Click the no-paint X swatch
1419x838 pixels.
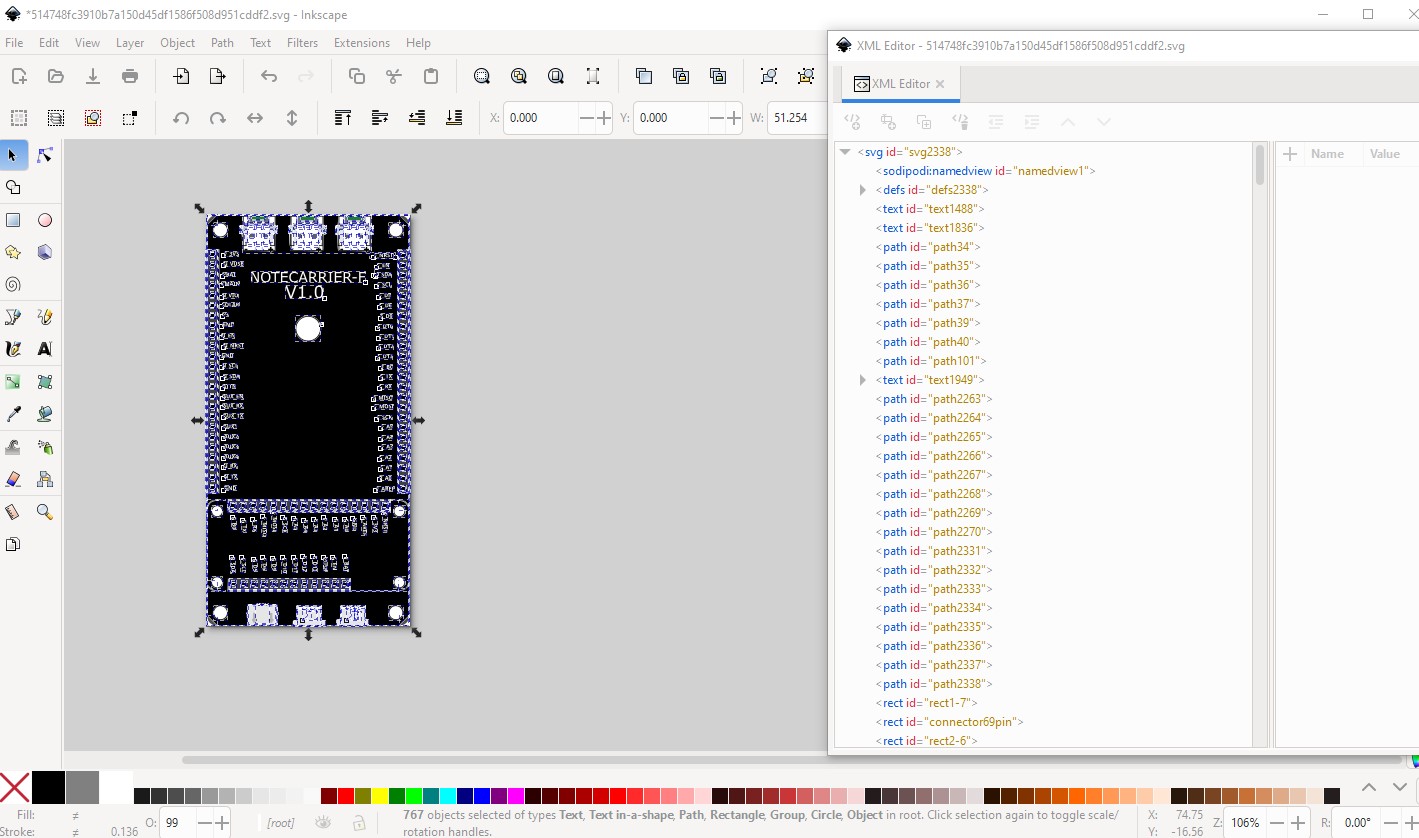[x=15, y=787]
